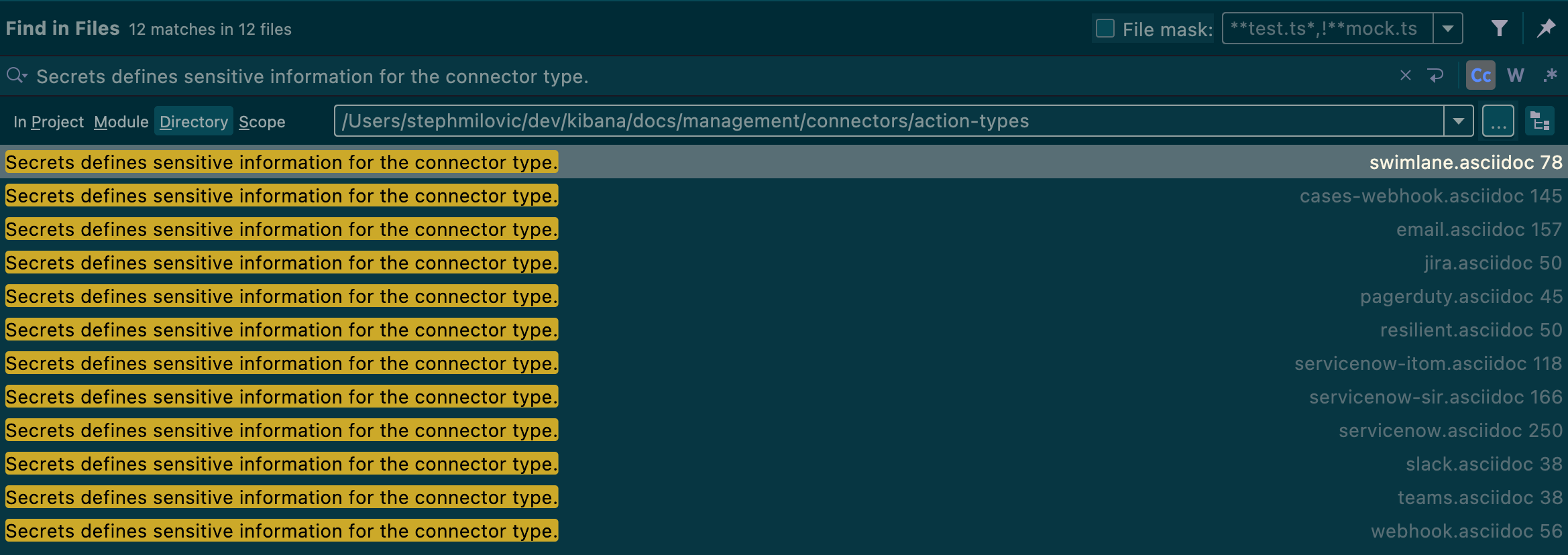This screenshot has width=1568, height=555.
Task: Toggle the Regex search option
Action: [x=1550, y=76]
